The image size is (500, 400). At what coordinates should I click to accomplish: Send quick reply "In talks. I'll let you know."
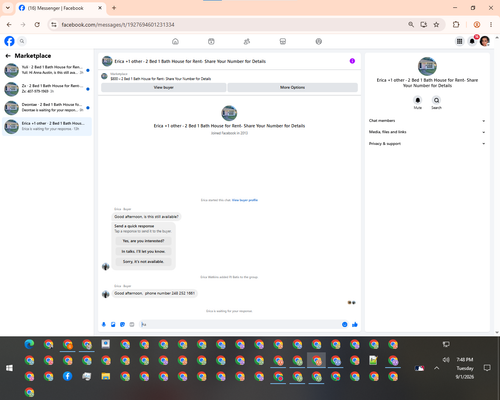[143, 251]
